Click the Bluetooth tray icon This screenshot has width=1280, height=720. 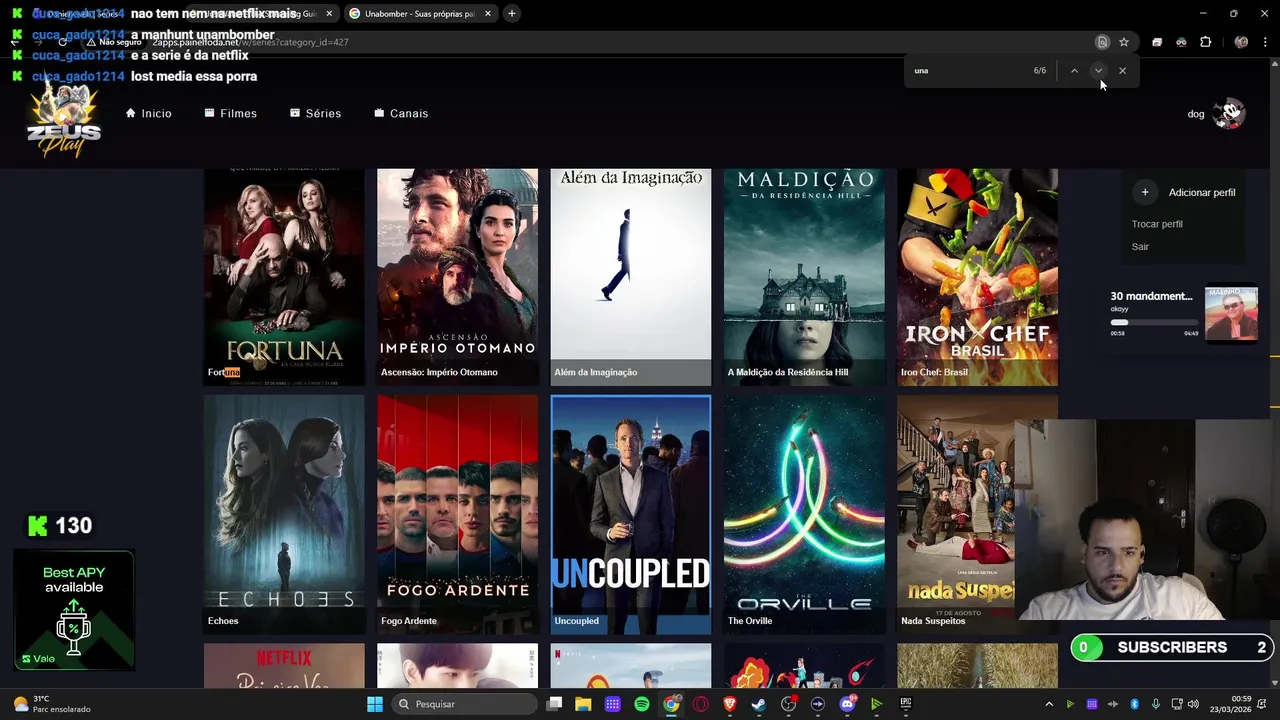1135,704
